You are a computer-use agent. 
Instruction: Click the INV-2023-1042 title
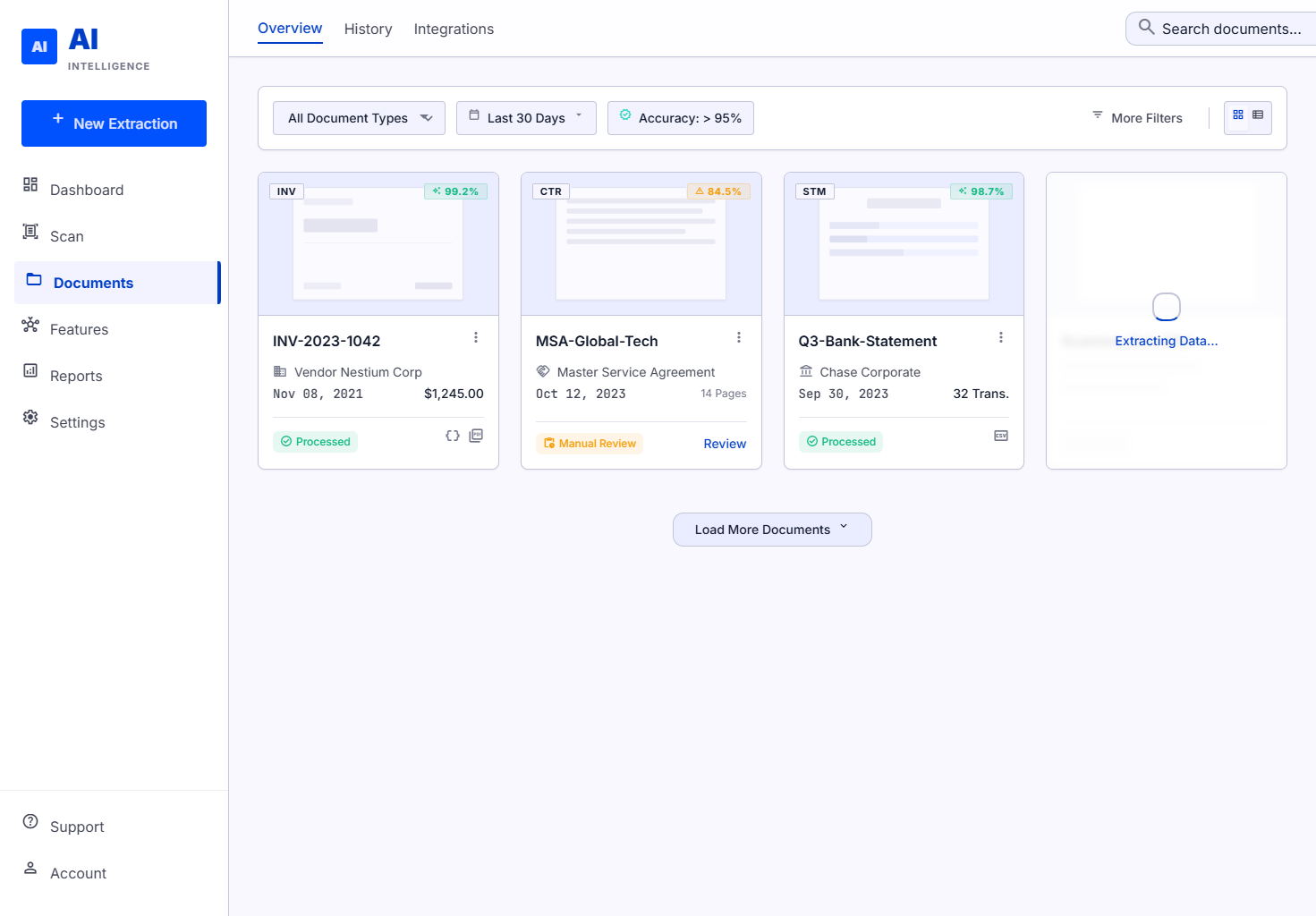point(327,341)
